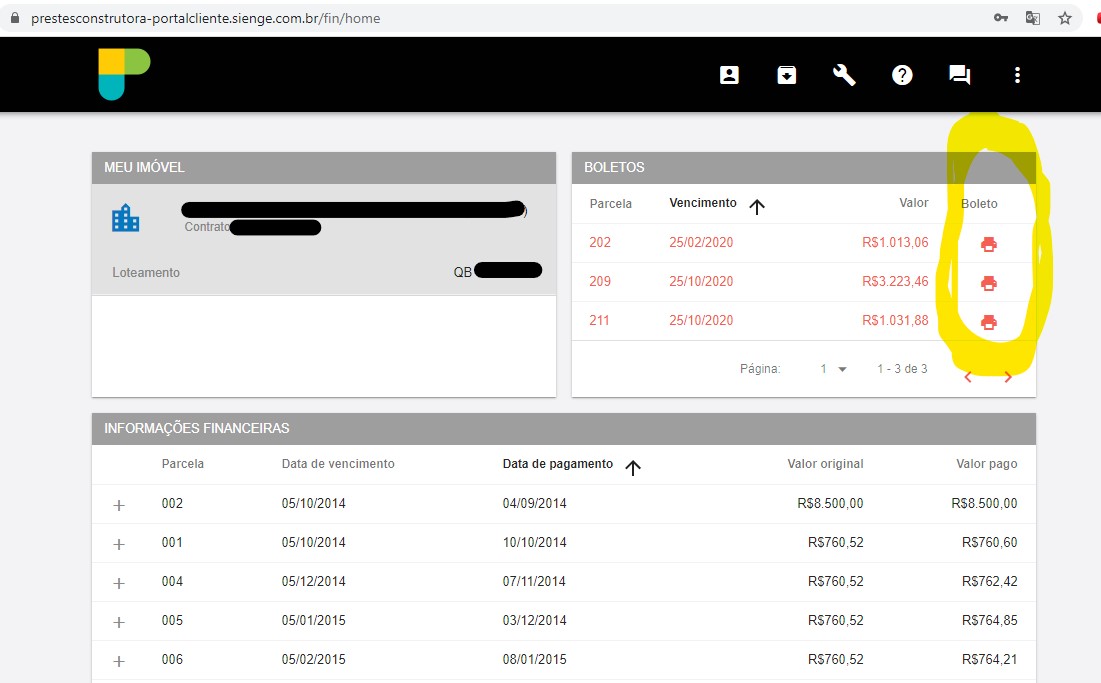The image size is (1101, 683).
Task: Open the chat messages icon
Action: point(959,75)
